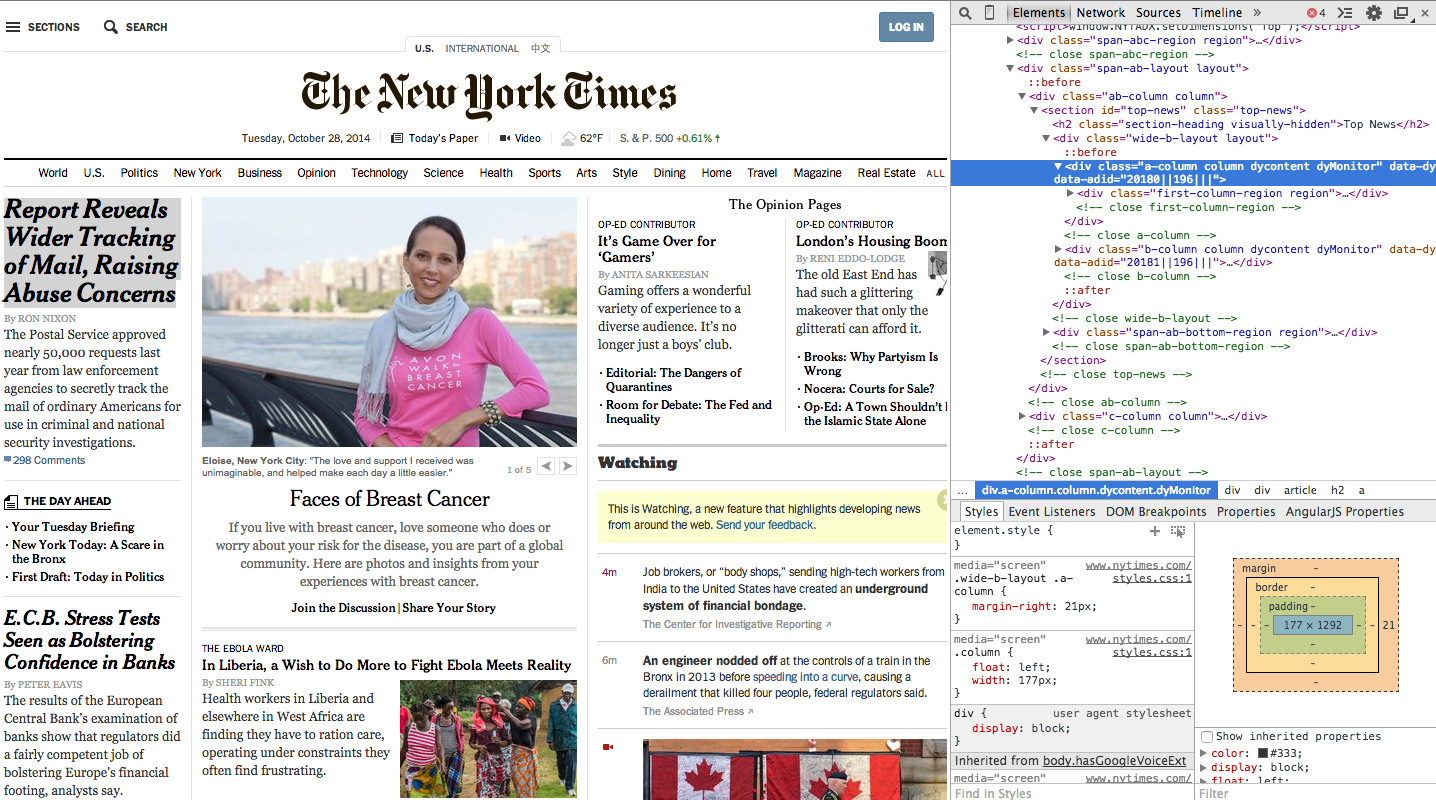Image resolution: width=1436 pixels, height=800 pixels.
Task: Click the red error count indicator
Action: (1316, 13)
